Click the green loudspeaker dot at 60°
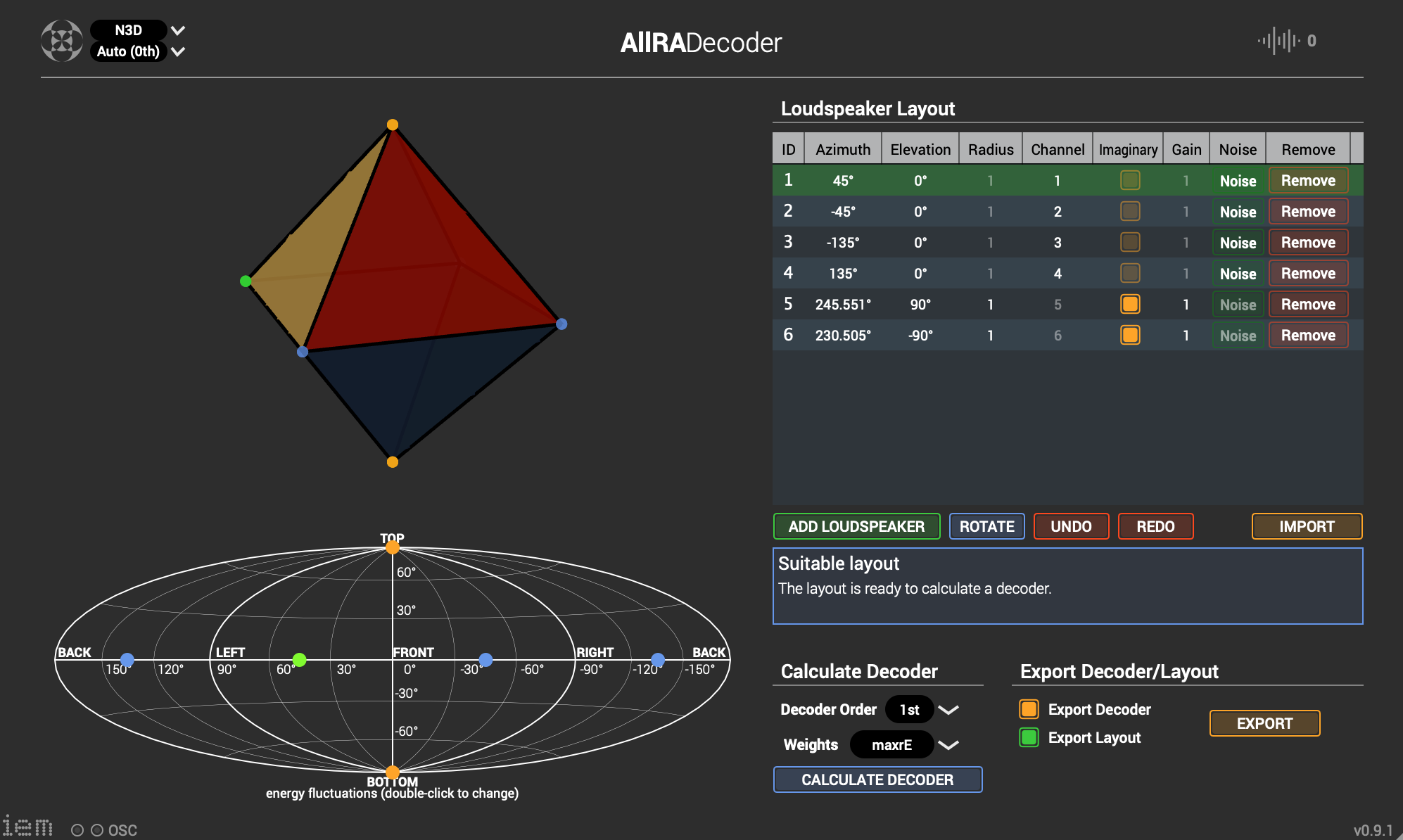 [299, 659]
